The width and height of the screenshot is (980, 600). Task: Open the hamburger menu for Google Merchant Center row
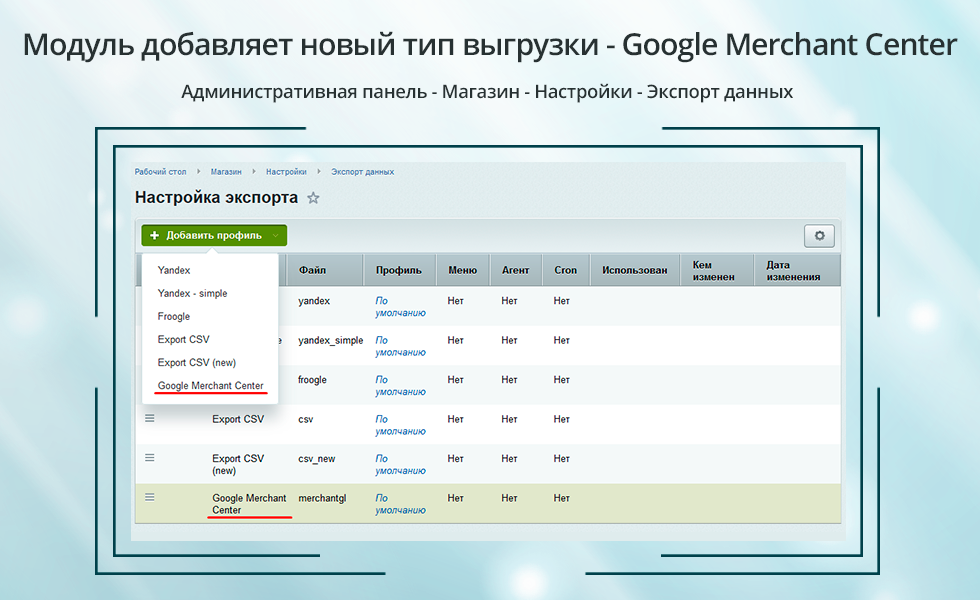point(150,497)
